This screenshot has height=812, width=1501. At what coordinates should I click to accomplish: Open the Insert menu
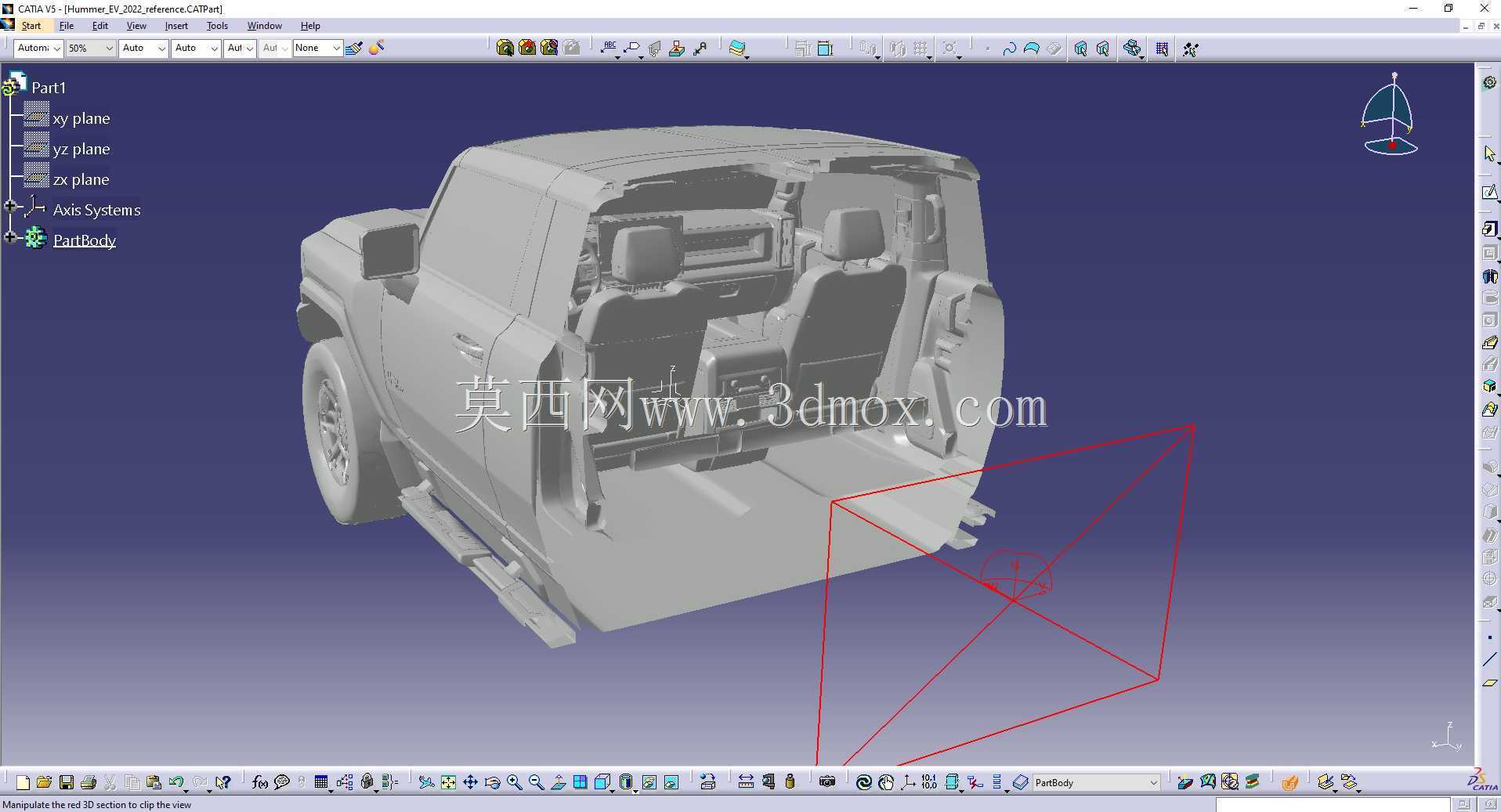coord(176,26)
